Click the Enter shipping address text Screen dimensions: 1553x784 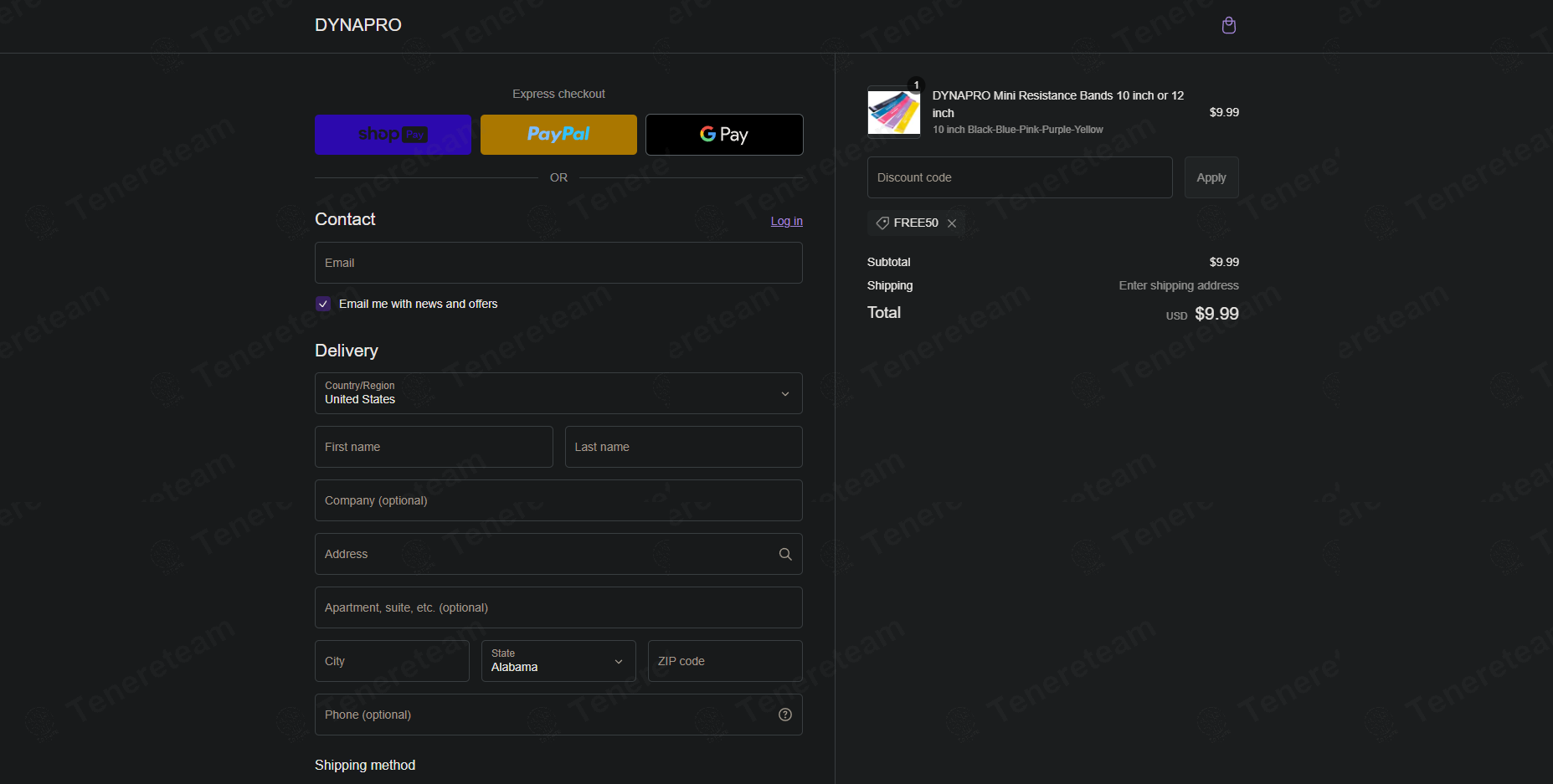point(1179,285)
